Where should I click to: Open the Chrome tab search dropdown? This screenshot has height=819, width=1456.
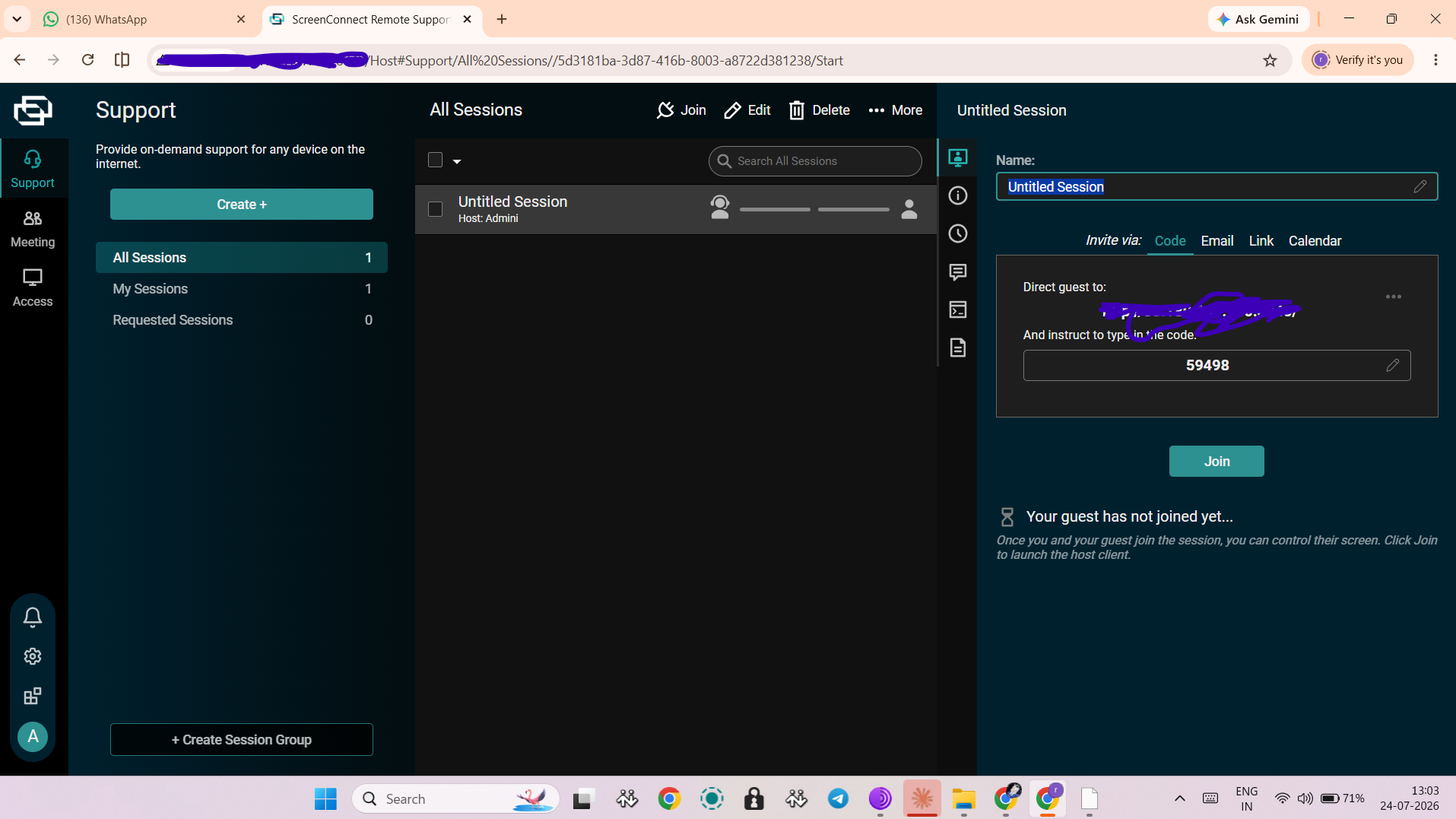[x=17, y=19]
